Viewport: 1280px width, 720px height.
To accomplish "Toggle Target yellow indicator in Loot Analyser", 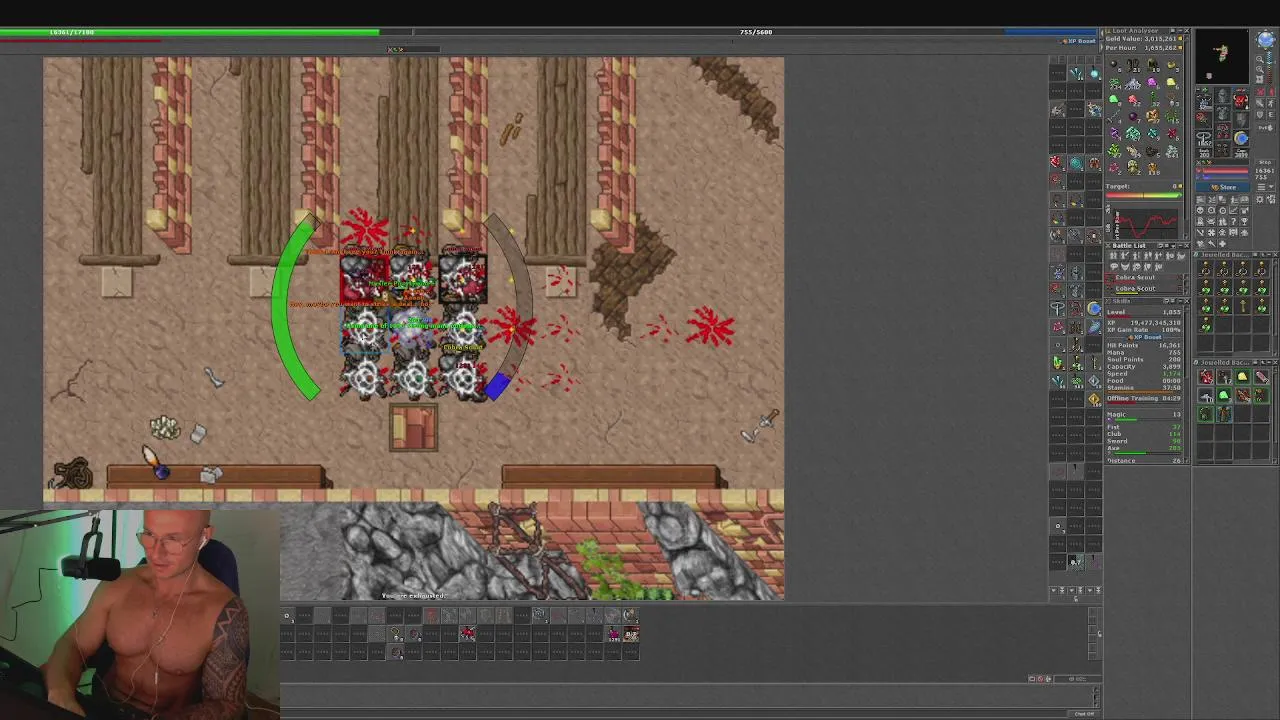I will 1180,186.
